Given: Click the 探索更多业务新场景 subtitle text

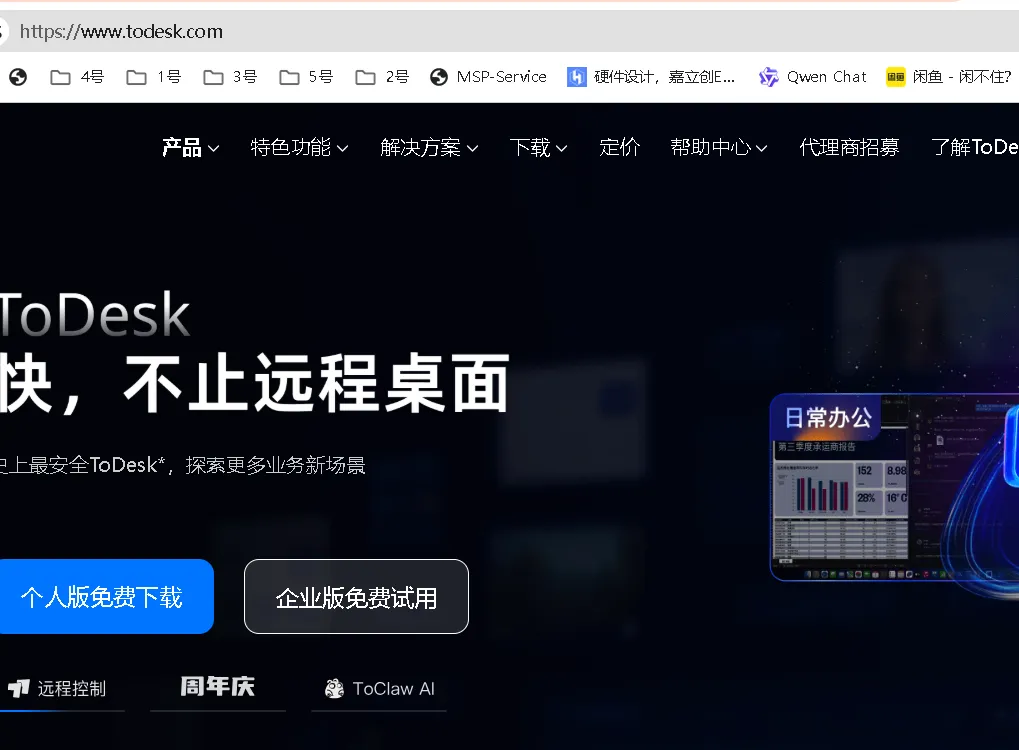Looking at the screenshot, I should [276, 465].
